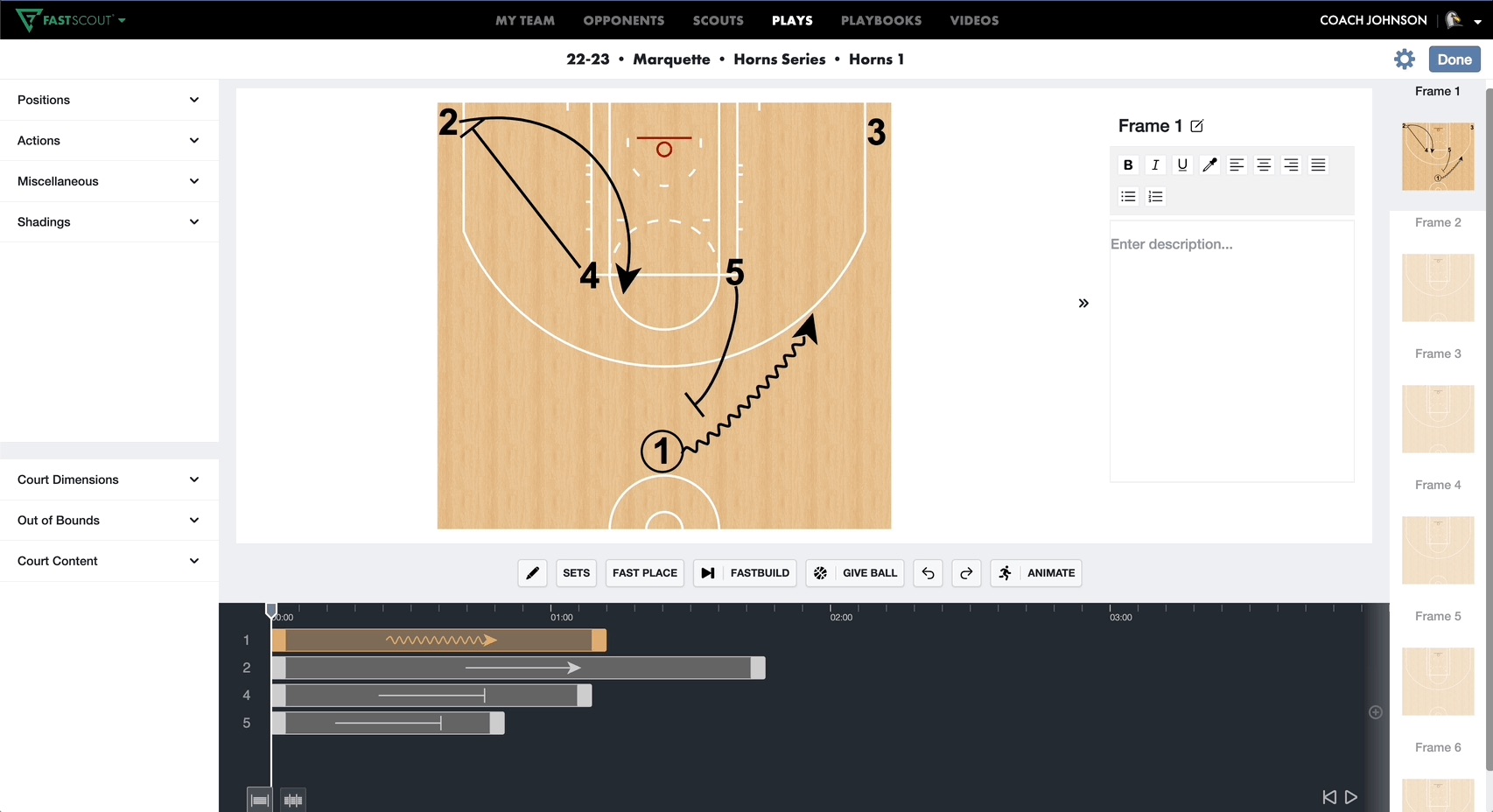This screenshot has width=1493, height=812.
Task: Select player 5 screen track bar
Action: pyautogui.click(x=389, y=723)
